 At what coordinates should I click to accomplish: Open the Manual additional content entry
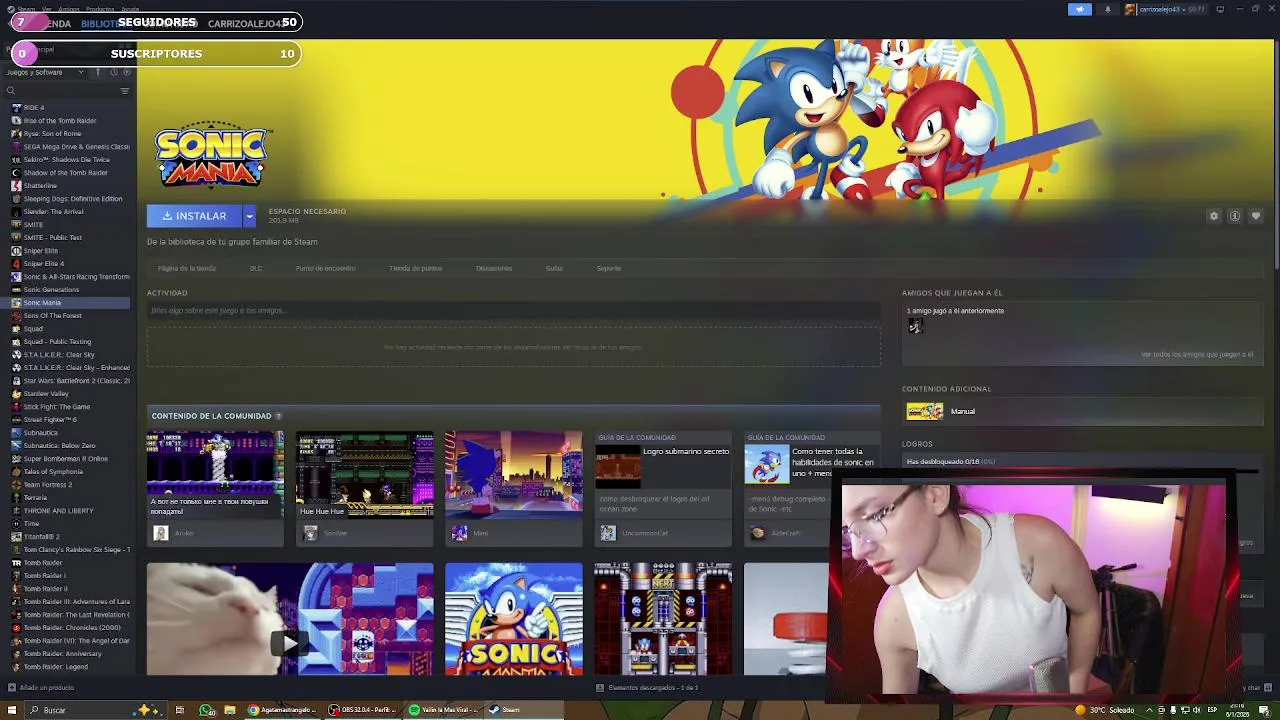tap(1084, 411)
